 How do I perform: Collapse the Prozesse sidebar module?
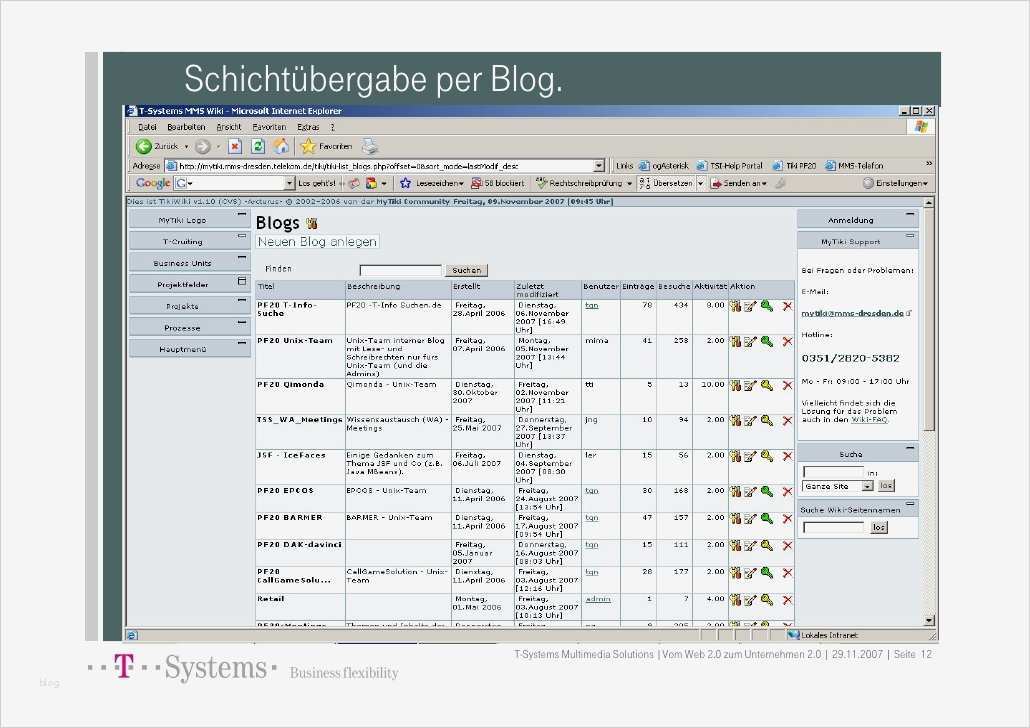coord(242,322)
